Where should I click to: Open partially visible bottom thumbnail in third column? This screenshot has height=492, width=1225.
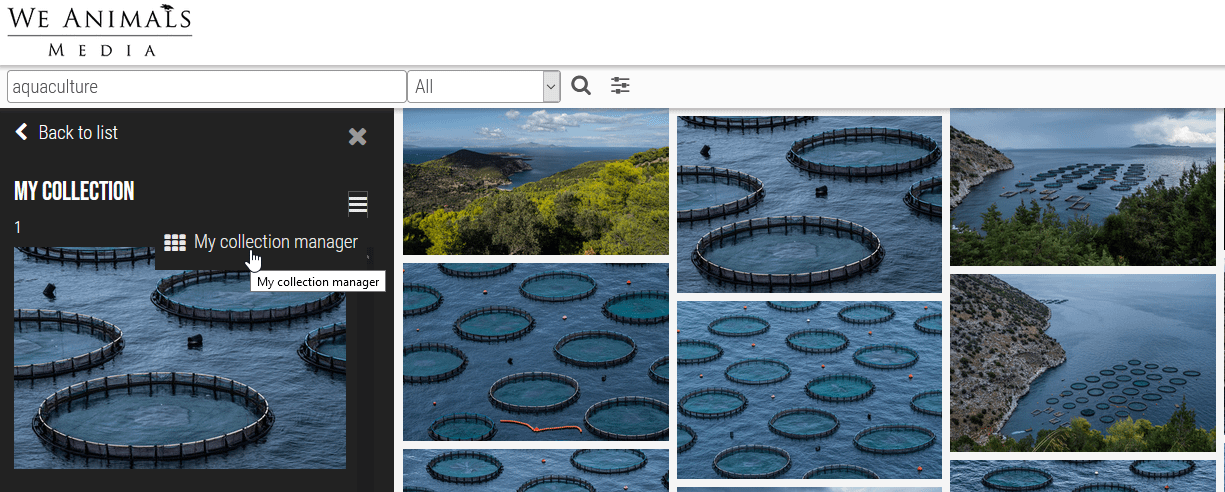(x=1082, y=476)
